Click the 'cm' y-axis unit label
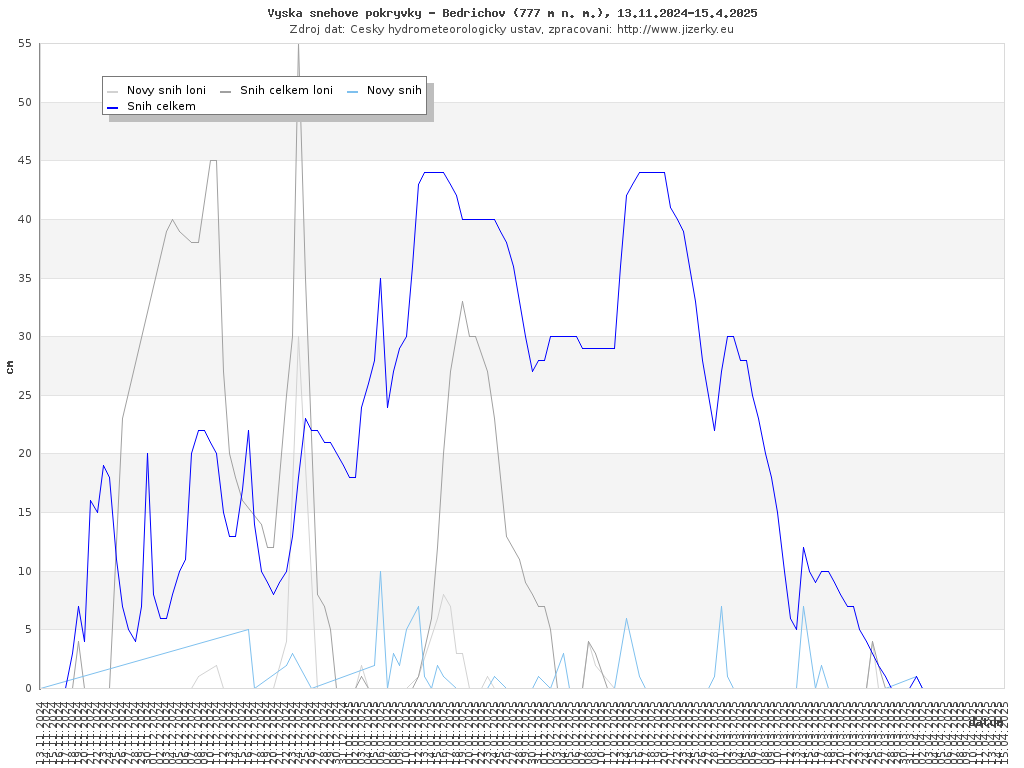1024x768 pixels. pyautogui.click(x=10, y=367)
